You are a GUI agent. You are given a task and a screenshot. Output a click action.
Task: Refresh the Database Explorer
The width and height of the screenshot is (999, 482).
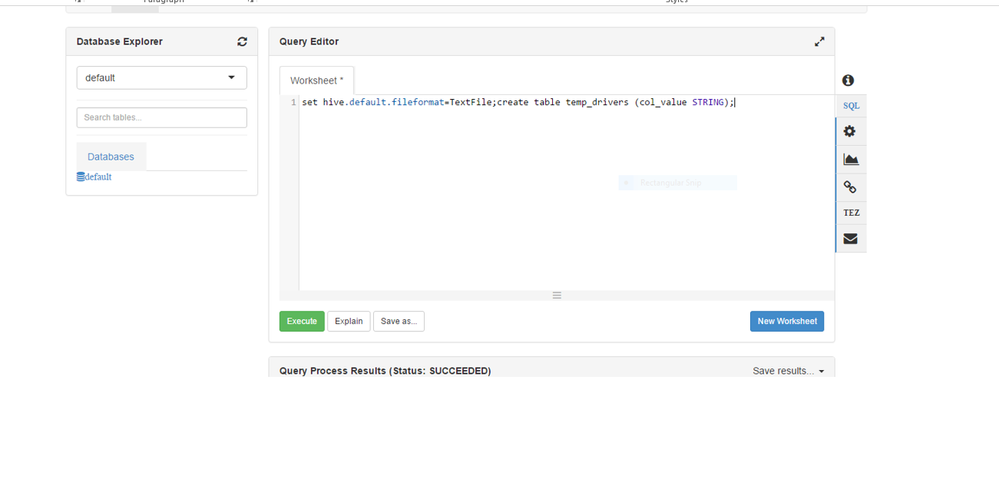pyautogui.click(x=242, y=41)
